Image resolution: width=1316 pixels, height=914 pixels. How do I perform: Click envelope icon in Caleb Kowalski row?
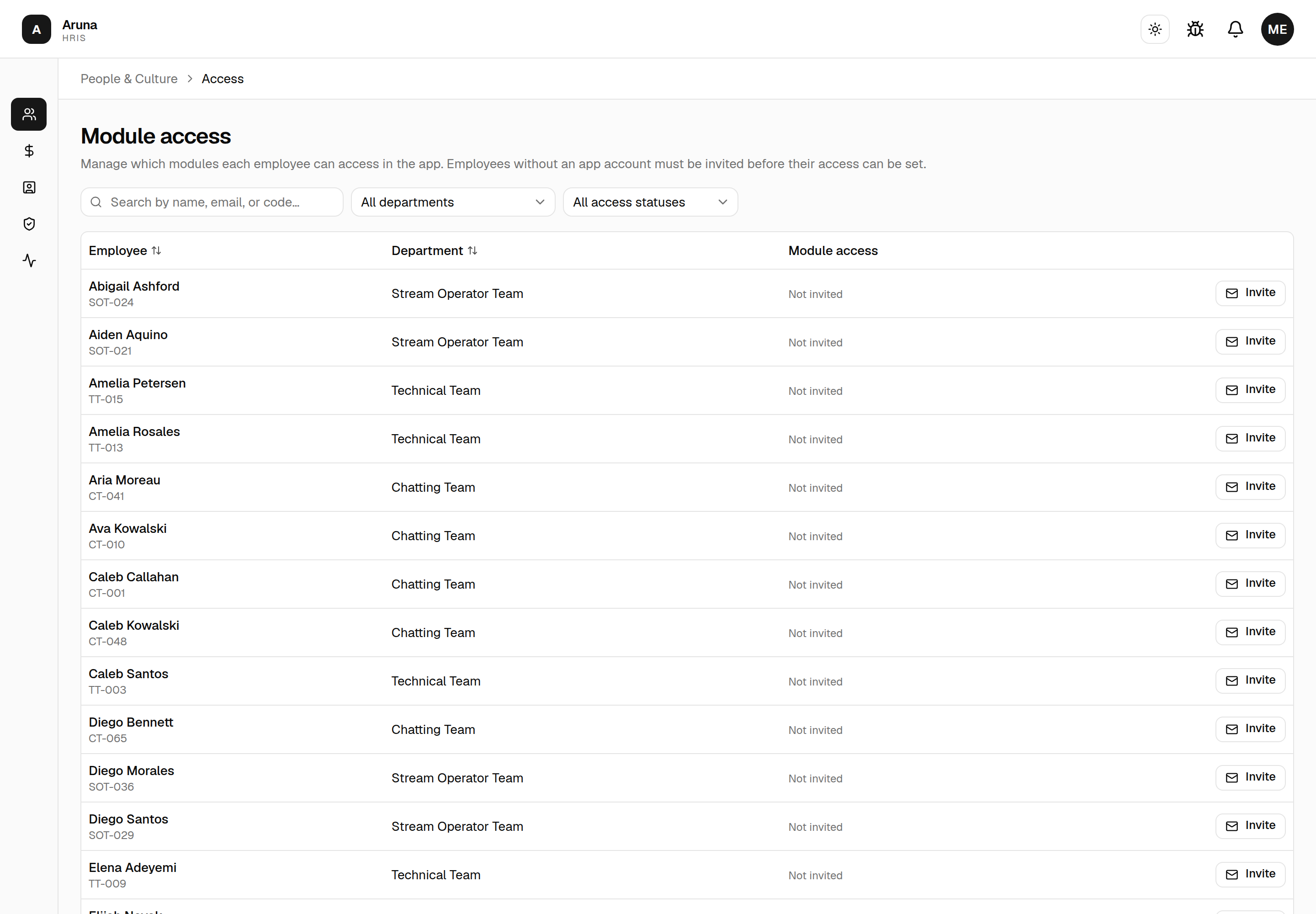click(1232, 632)
